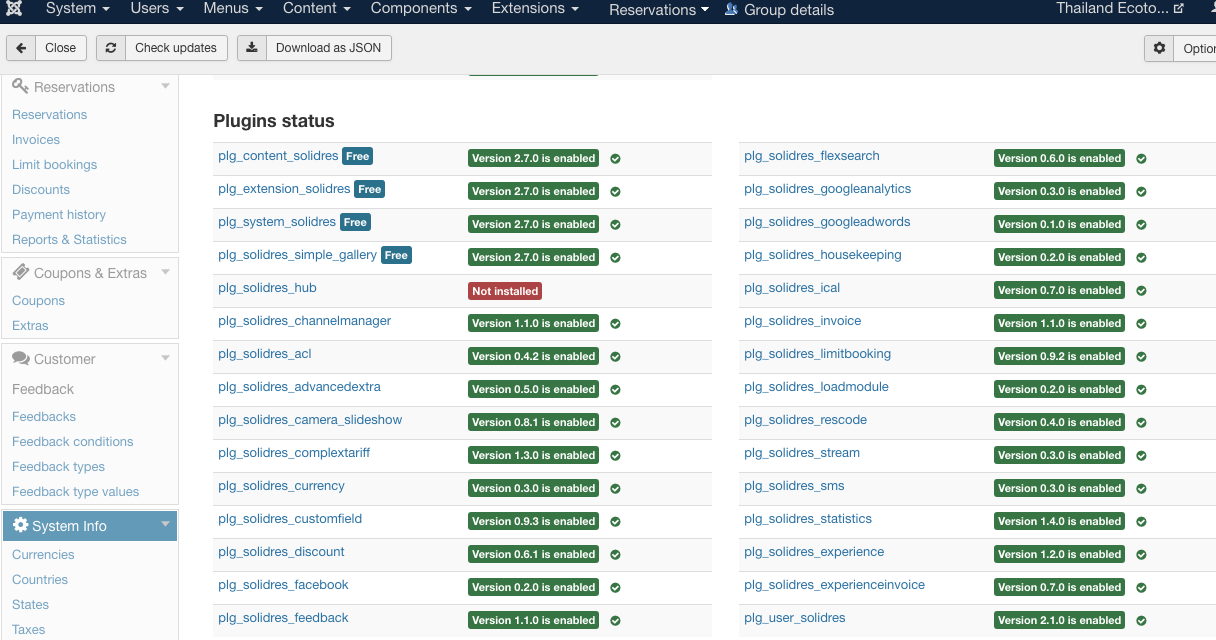Viewport: 1216px width, 640px height.
Task: Click the Check updates refresh icon
Action: (x=112, y=48)
